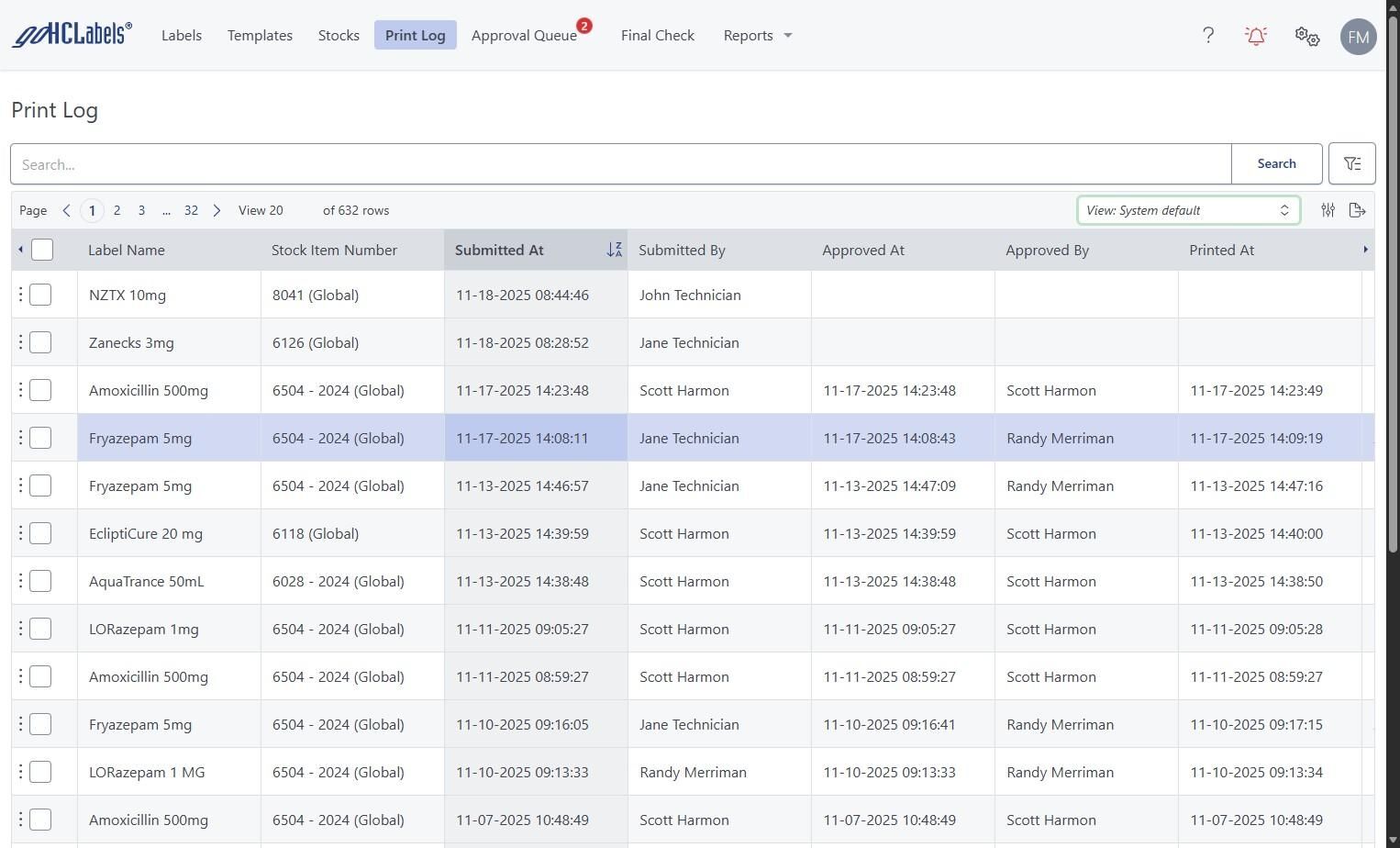Switch to the Final Check tab

[x=657, y=36]
